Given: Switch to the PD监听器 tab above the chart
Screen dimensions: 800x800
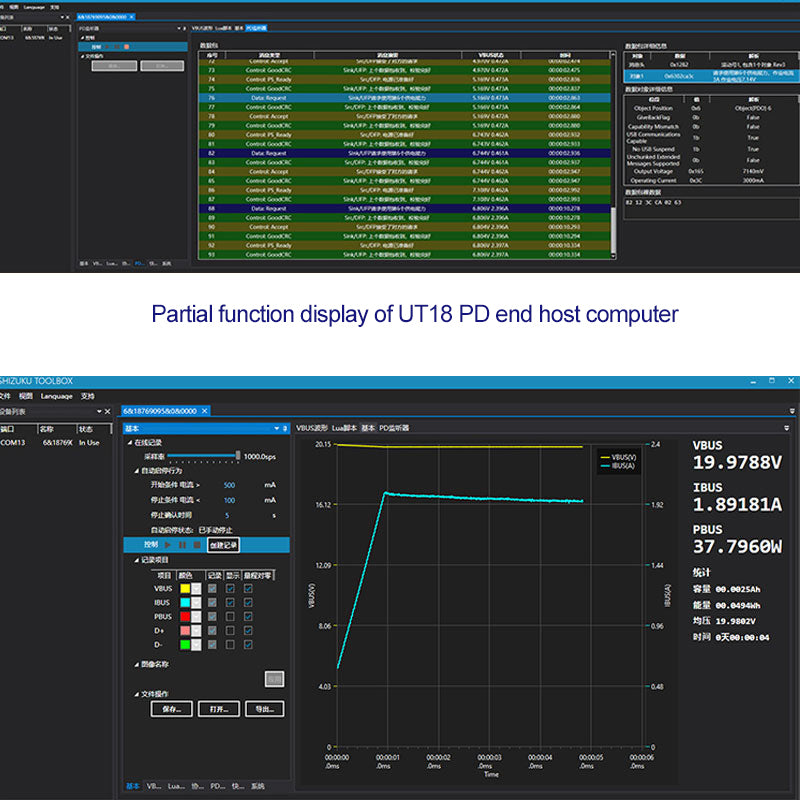Looking at the screenshot, I should point(394,428).
